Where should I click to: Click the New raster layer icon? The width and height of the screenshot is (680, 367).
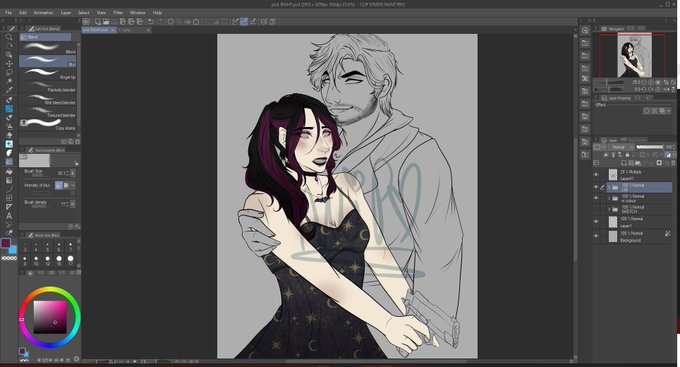pos(624,163)
